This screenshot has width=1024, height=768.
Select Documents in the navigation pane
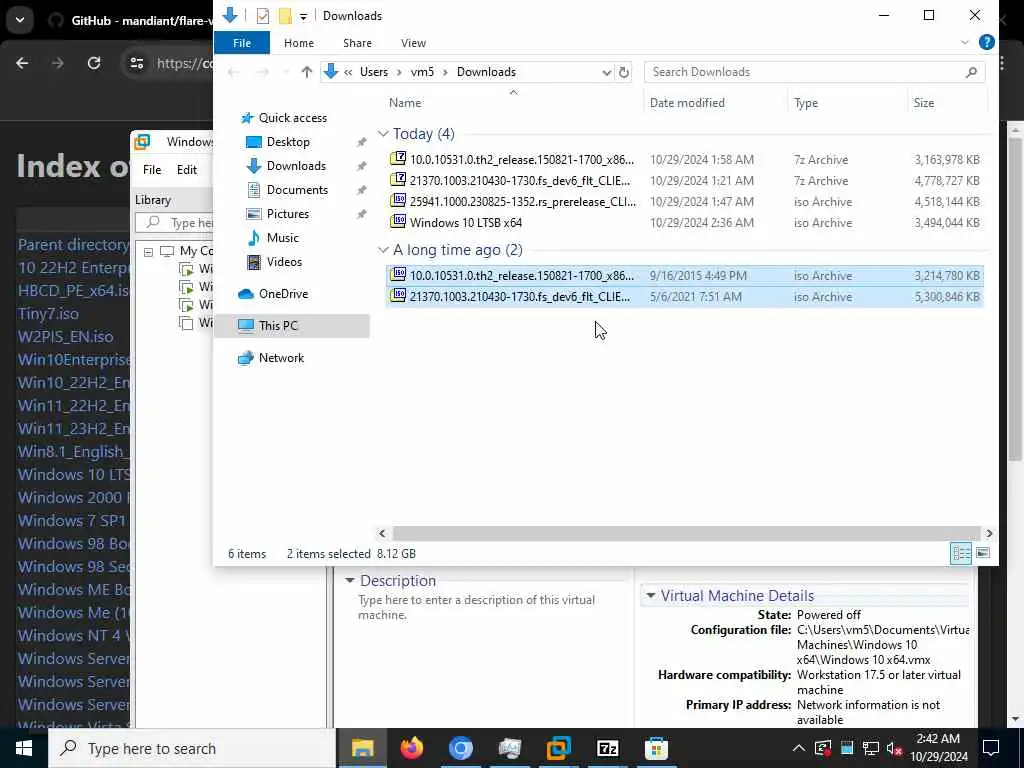(x=297, y=190)
